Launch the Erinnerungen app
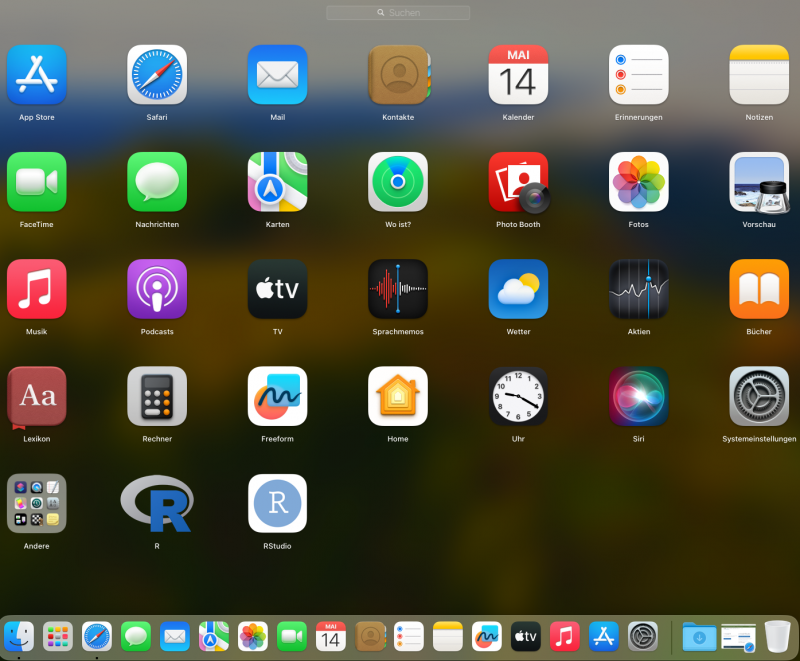This screenshot has width=800, height=661. pyautogui.click(x=639, y=75)
